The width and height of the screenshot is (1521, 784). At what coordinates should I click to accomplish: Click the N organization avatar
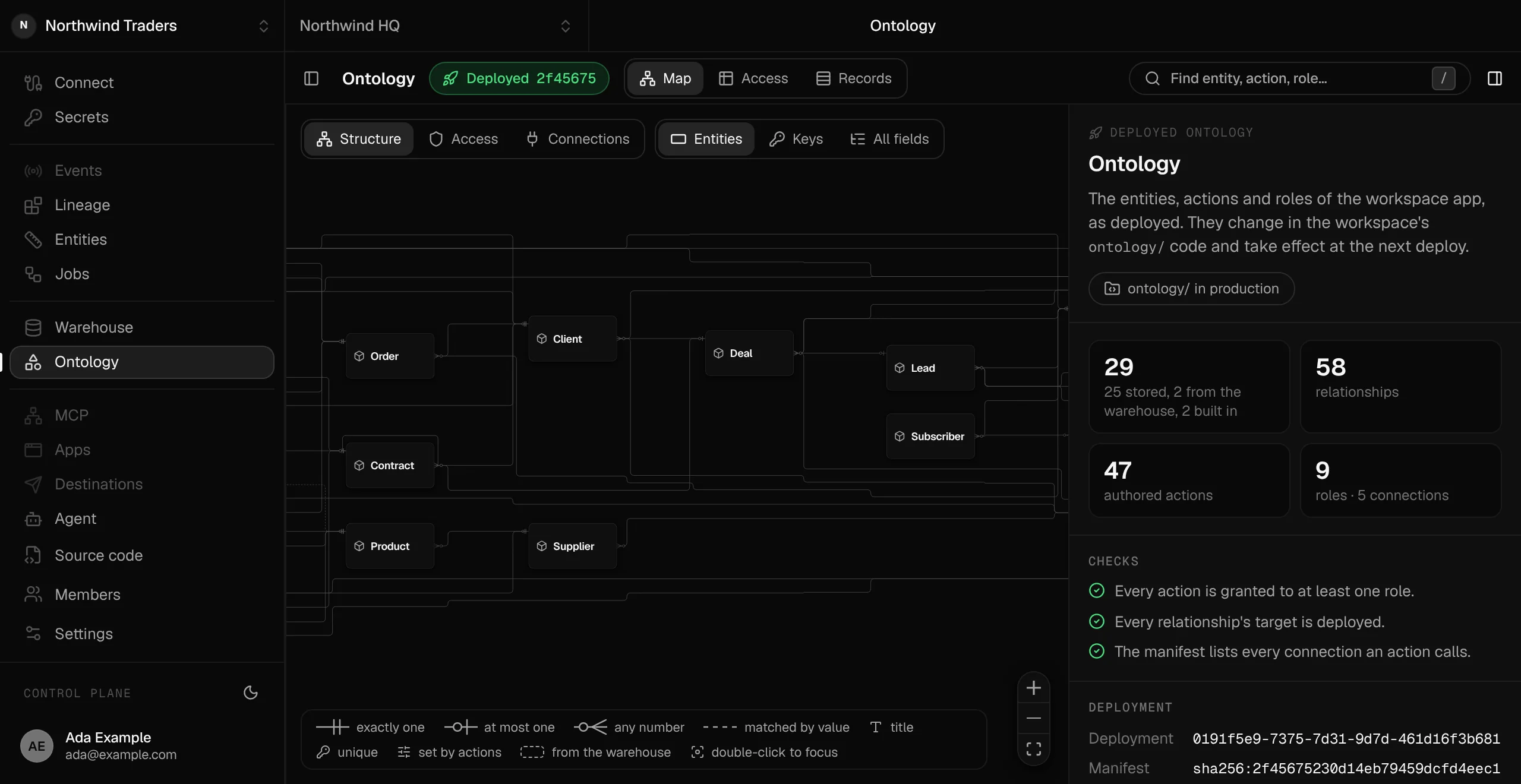[24, 26]
